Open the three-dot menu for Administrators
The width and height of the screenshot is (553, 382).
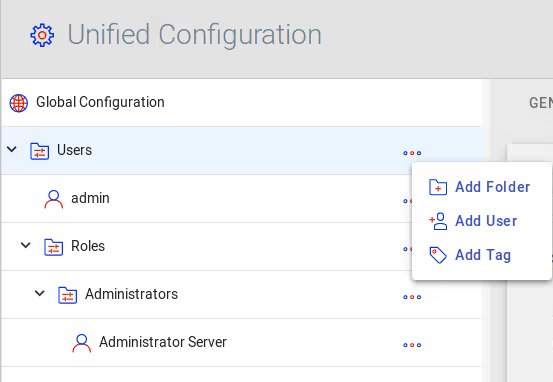(x=412, y=297)
